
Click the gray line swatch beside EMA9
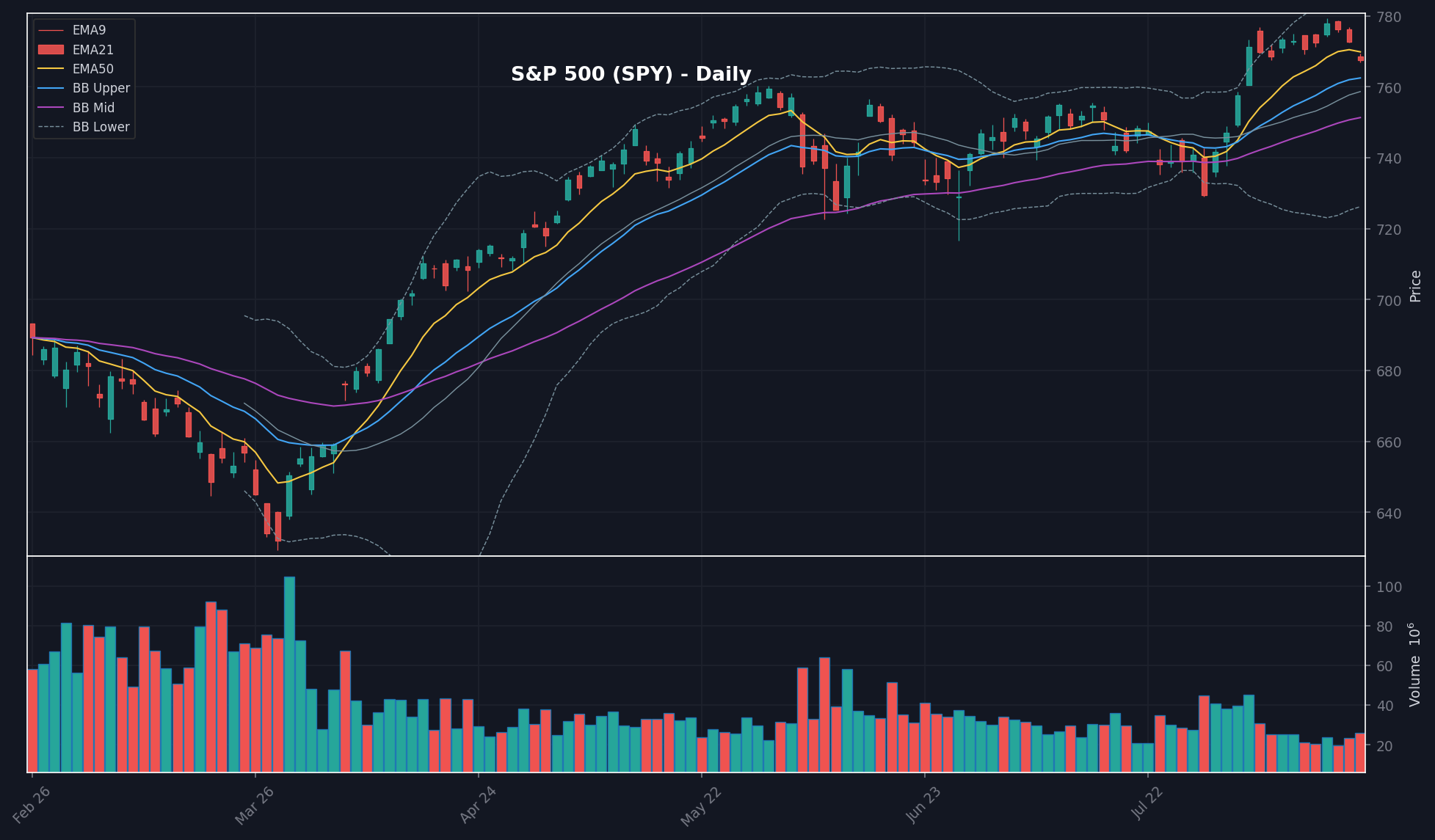(51, 30)
